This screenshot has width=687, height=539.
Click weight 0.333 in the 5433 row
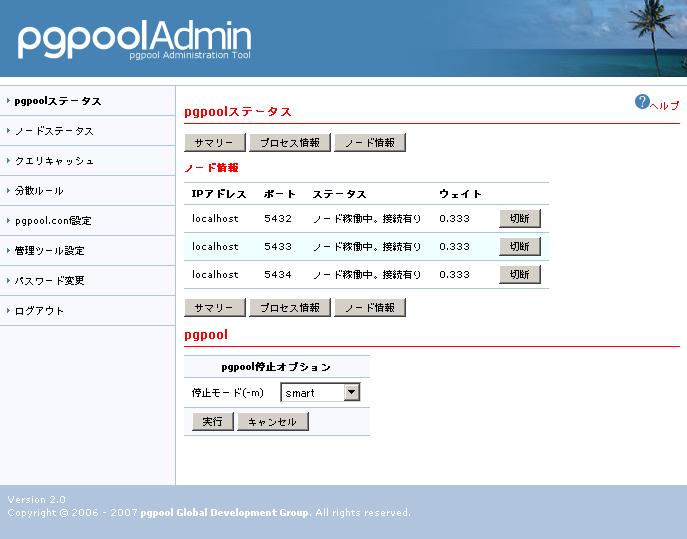[454, 246]
